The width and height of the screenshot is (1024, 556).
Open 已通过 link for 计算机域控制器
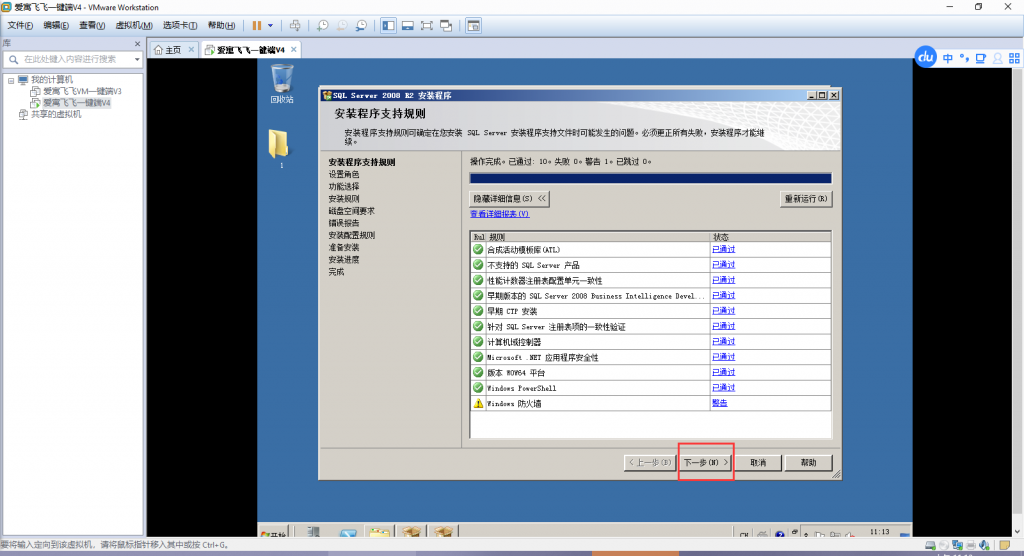[724, 342]
